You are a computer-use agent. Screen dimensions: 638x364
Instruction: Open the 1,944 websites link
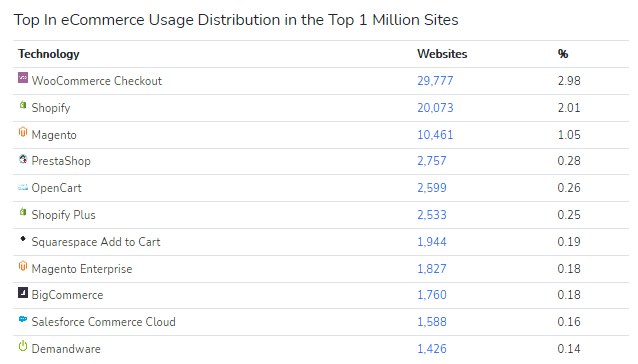[x=432, y=242]
